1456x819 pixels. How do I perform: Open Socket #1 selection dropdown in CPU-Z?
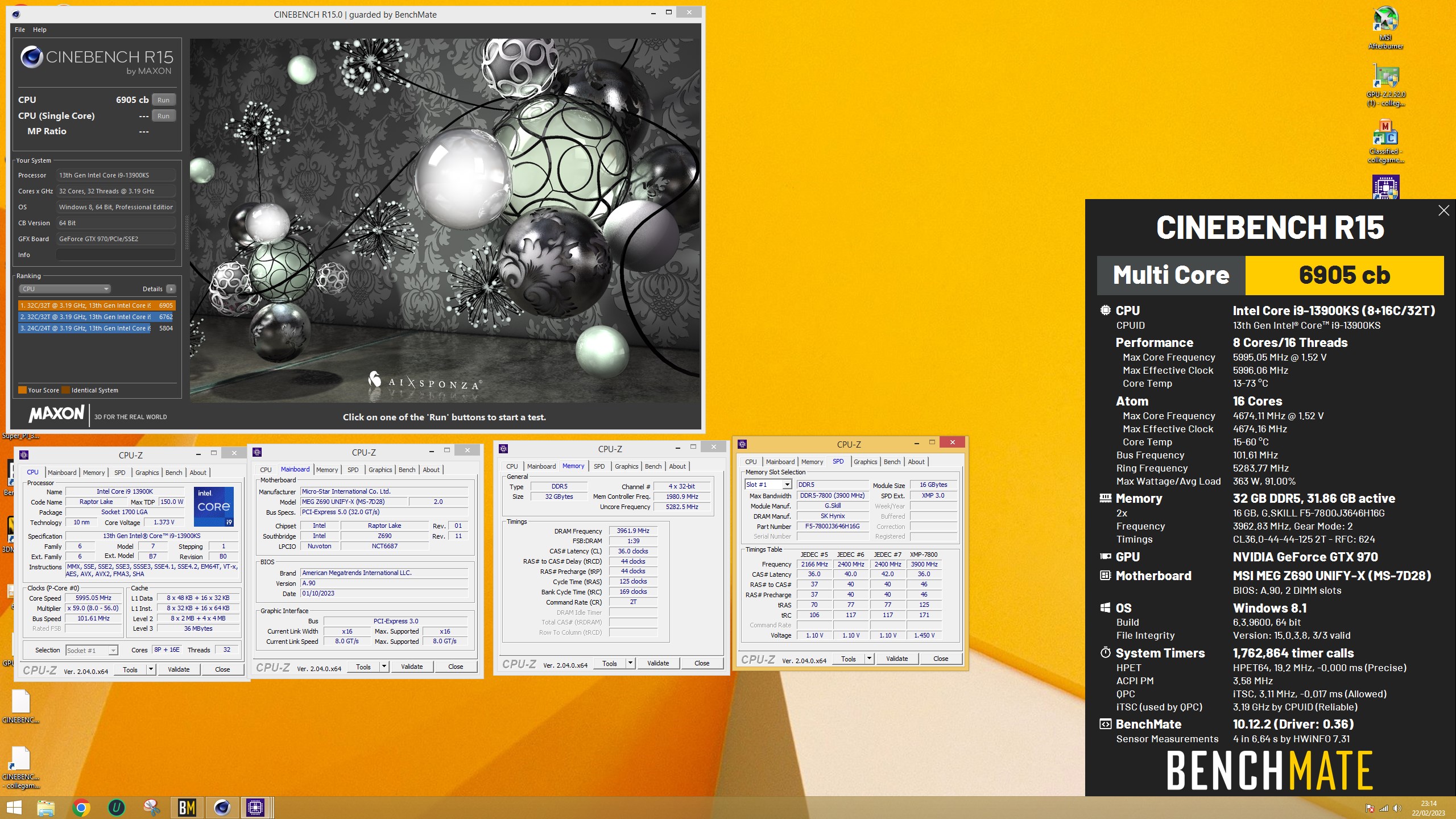pyautogui.click(x=92, y=650)
